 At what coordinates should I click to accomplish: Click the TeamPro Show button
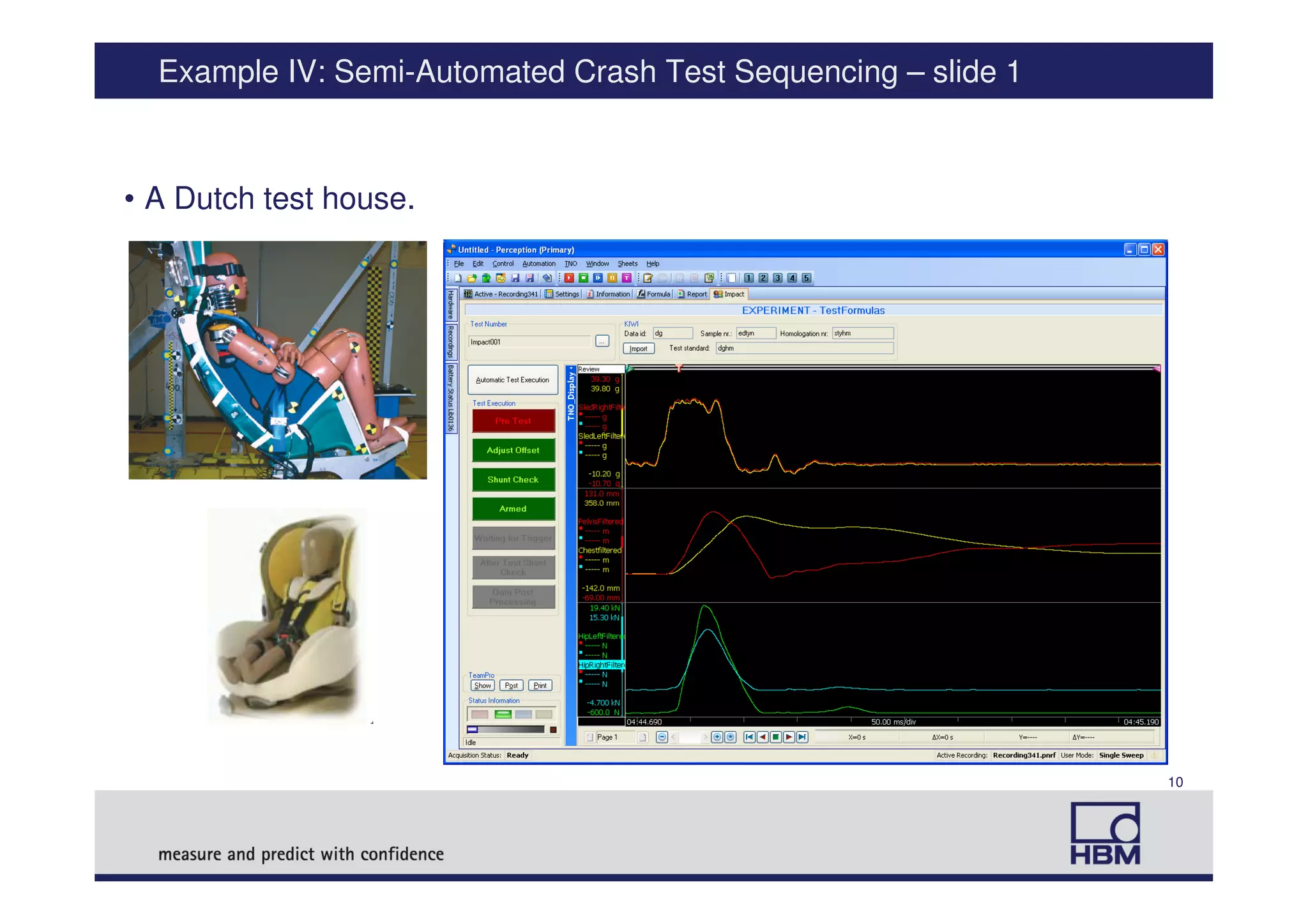point(483,686)
